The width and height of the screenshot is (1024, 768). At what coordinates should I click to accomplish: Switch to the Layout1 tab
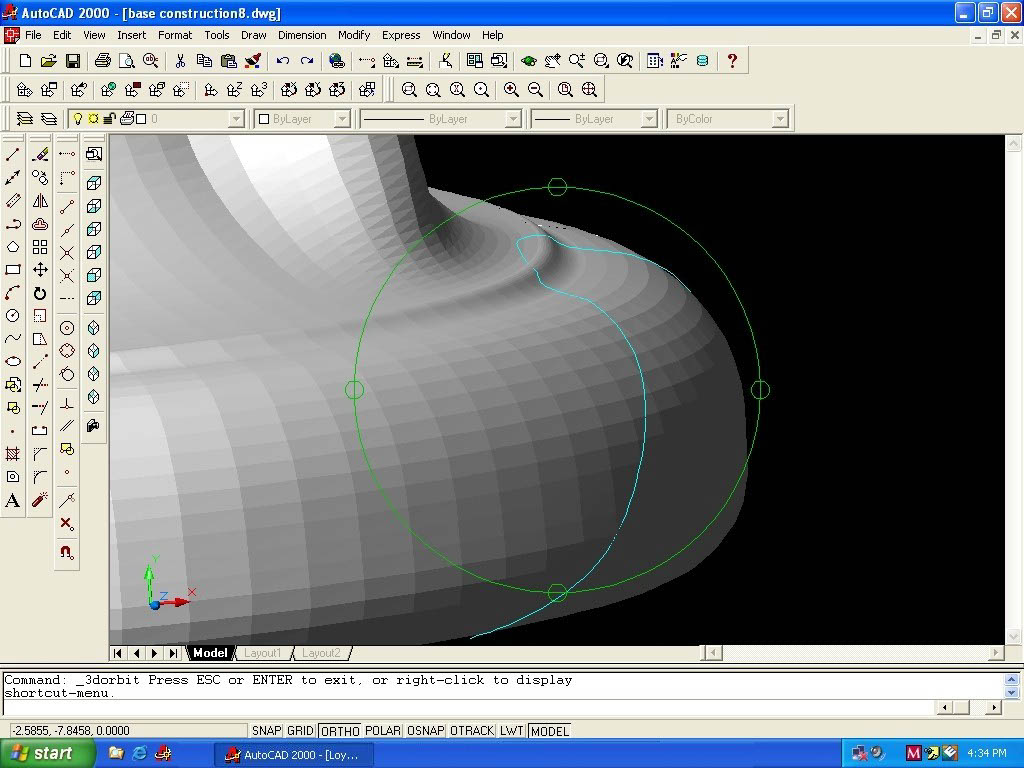click(x=263, y=653)
